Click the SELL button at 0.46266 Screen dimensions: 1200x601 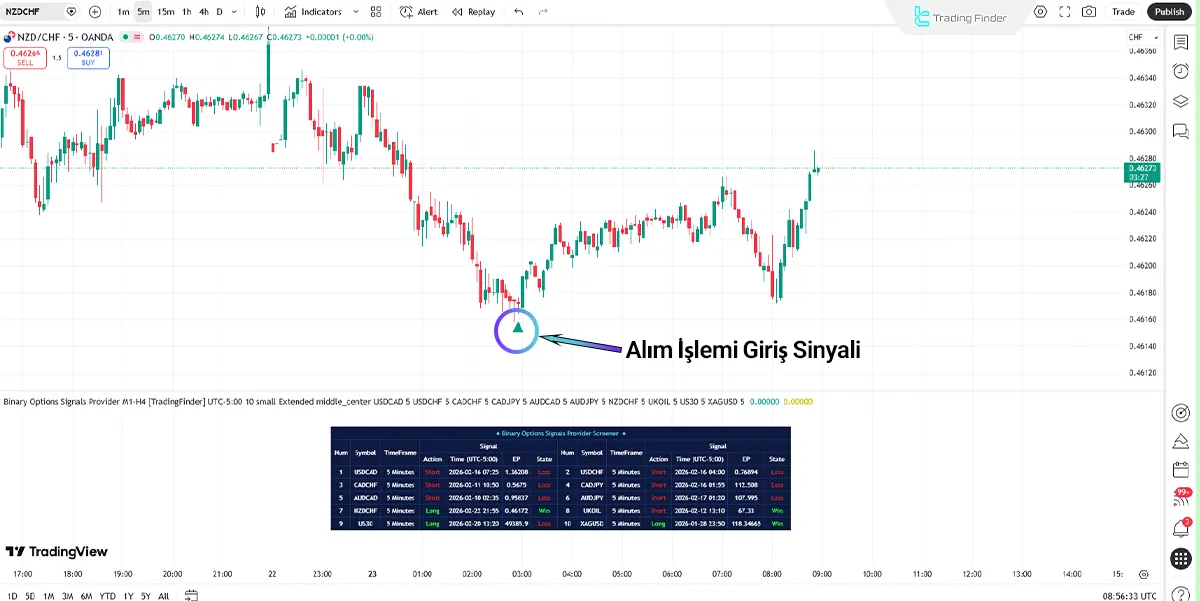(x=24, y=59)
